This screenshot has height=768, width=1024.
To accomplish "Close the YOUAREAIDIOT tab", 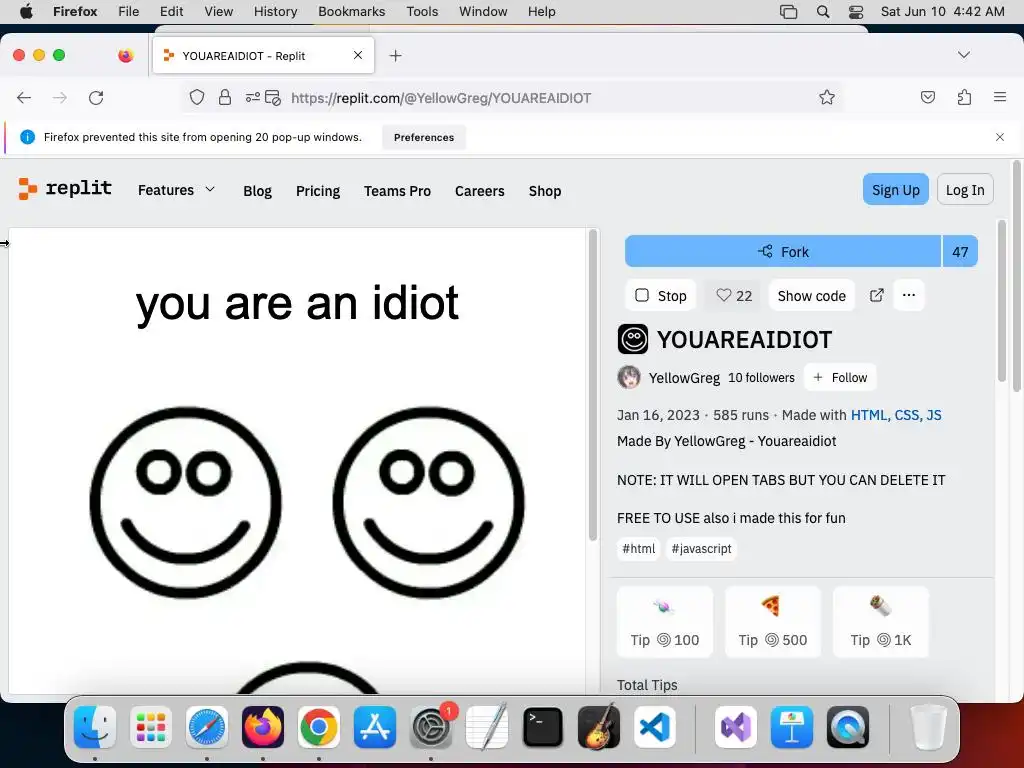I will tap(358, 56).
